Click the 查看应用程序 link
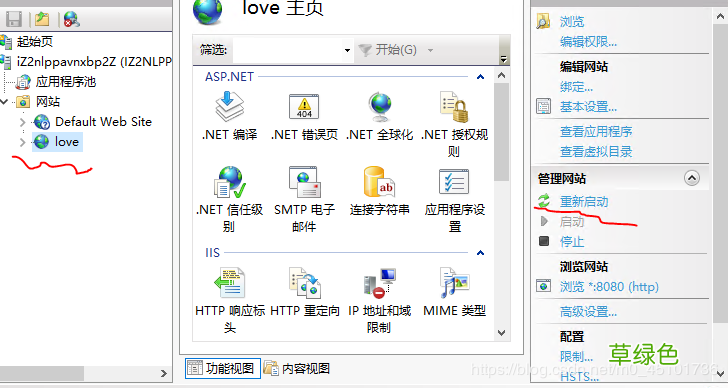Screen dimensions: 728x388 tap(596, 131)
